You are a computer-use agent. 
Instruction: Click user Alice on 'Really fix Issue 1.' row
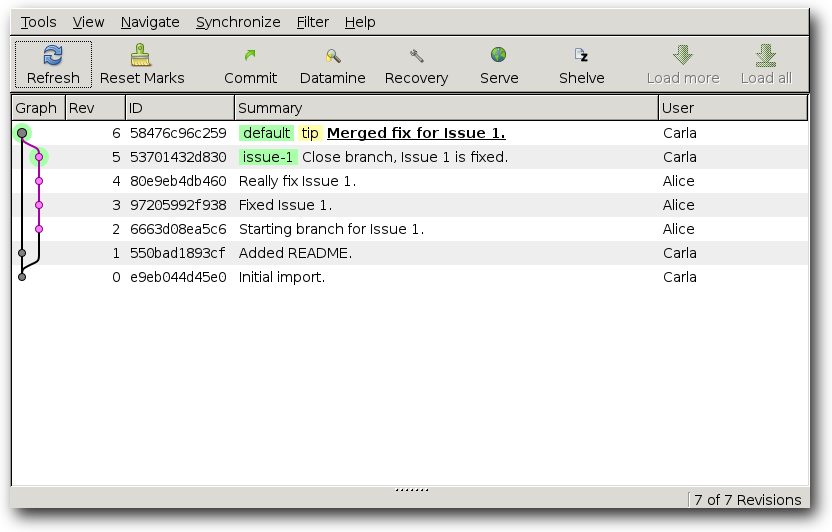coord(679,181)
